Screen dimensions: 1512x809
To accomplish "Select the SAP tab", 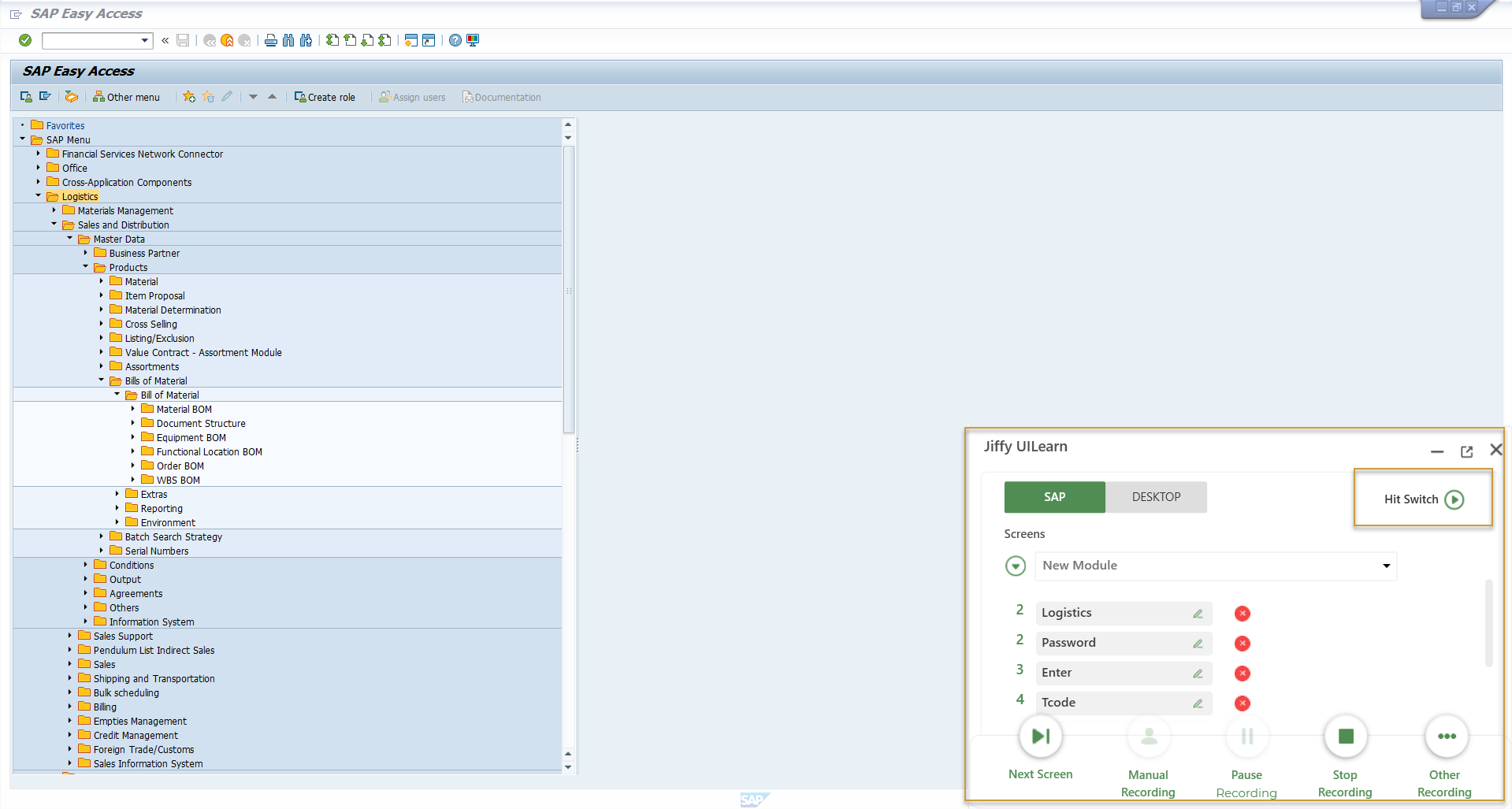I will 1054,497.
